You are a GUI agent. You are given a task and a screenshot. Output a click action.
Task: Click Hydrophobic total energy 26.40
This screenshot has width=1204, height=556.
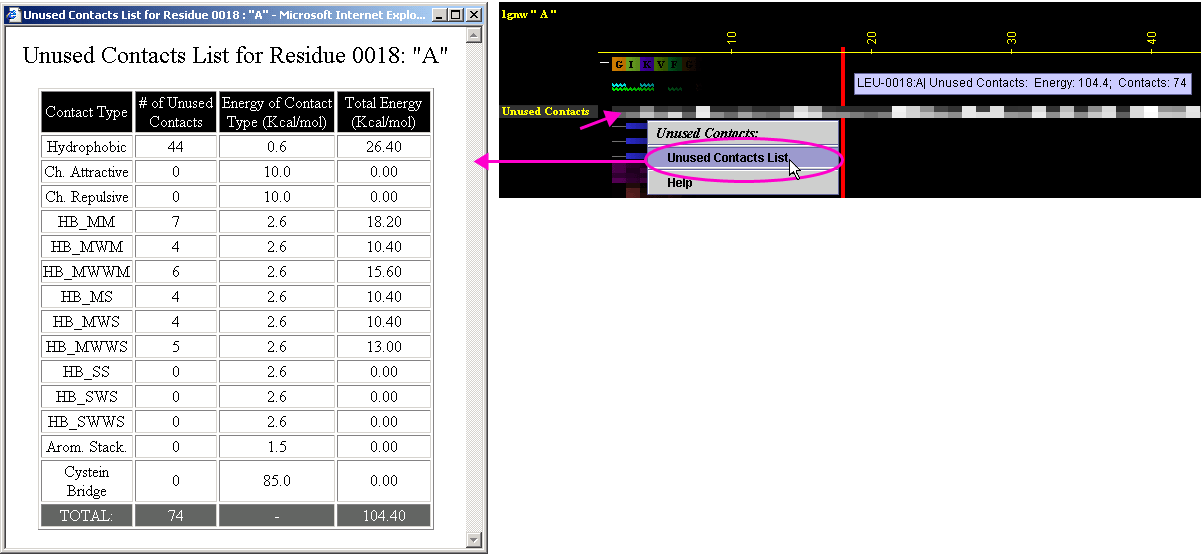click(384, 147)
